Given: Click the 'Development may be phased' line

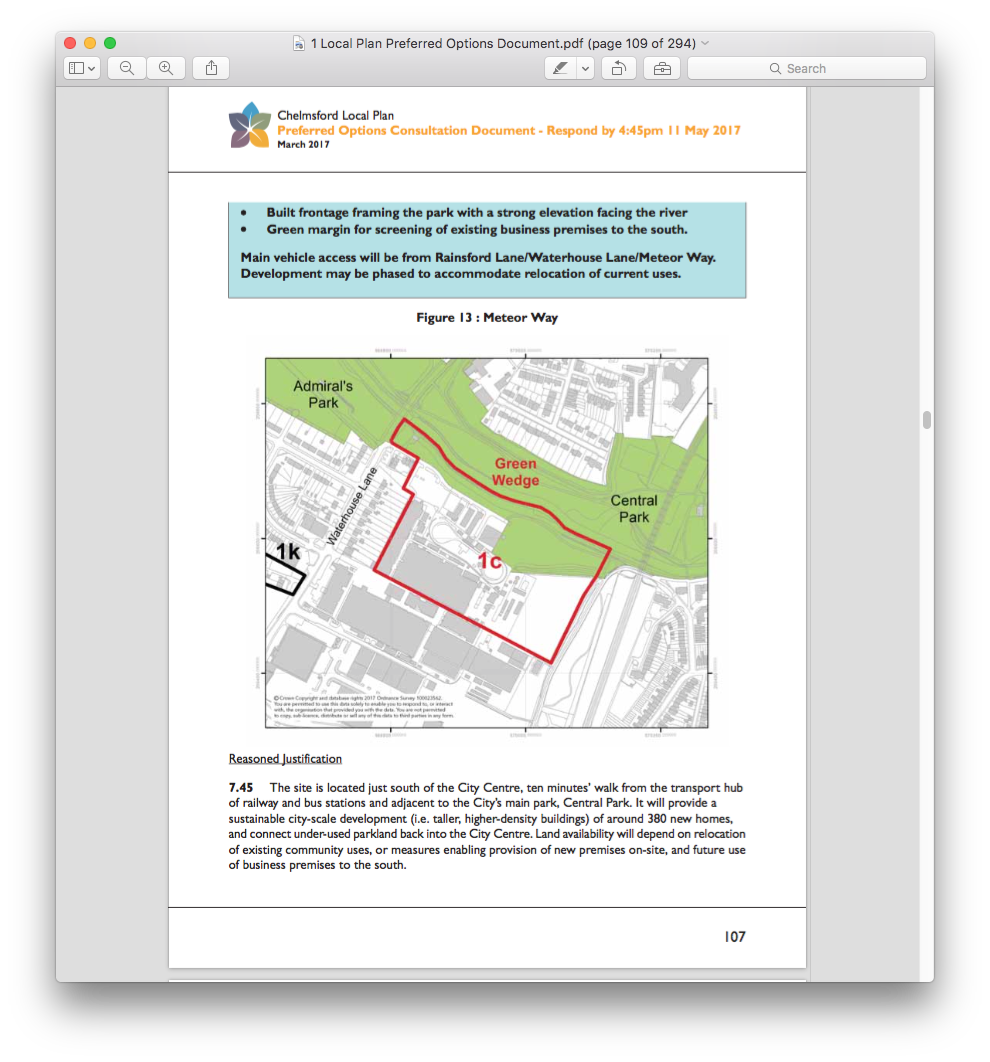Looking at the screenshot, I should (x=460, y=274).
